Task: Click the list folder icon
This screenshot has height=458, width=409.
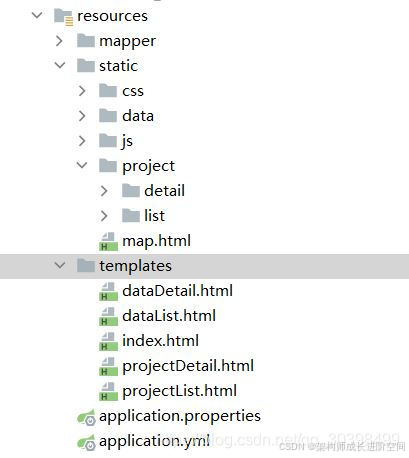Action: click(x=131, y=215)
